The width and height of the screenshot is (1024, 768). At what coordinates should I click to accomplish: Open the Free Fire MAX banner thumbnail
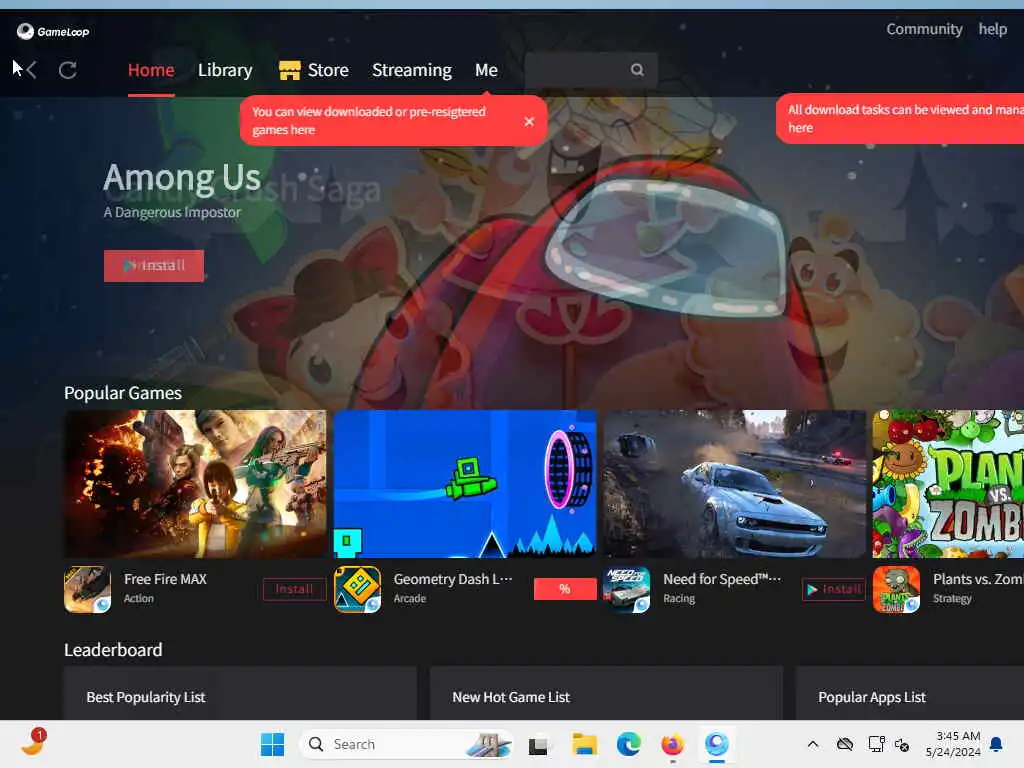(195, 484)
